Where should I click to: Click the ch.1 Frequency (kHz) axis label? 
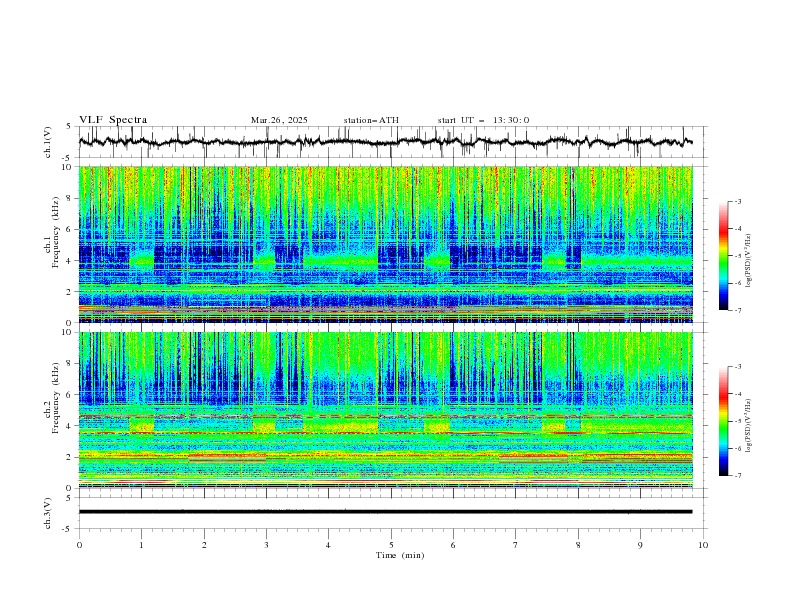click(x=52, y=233)
